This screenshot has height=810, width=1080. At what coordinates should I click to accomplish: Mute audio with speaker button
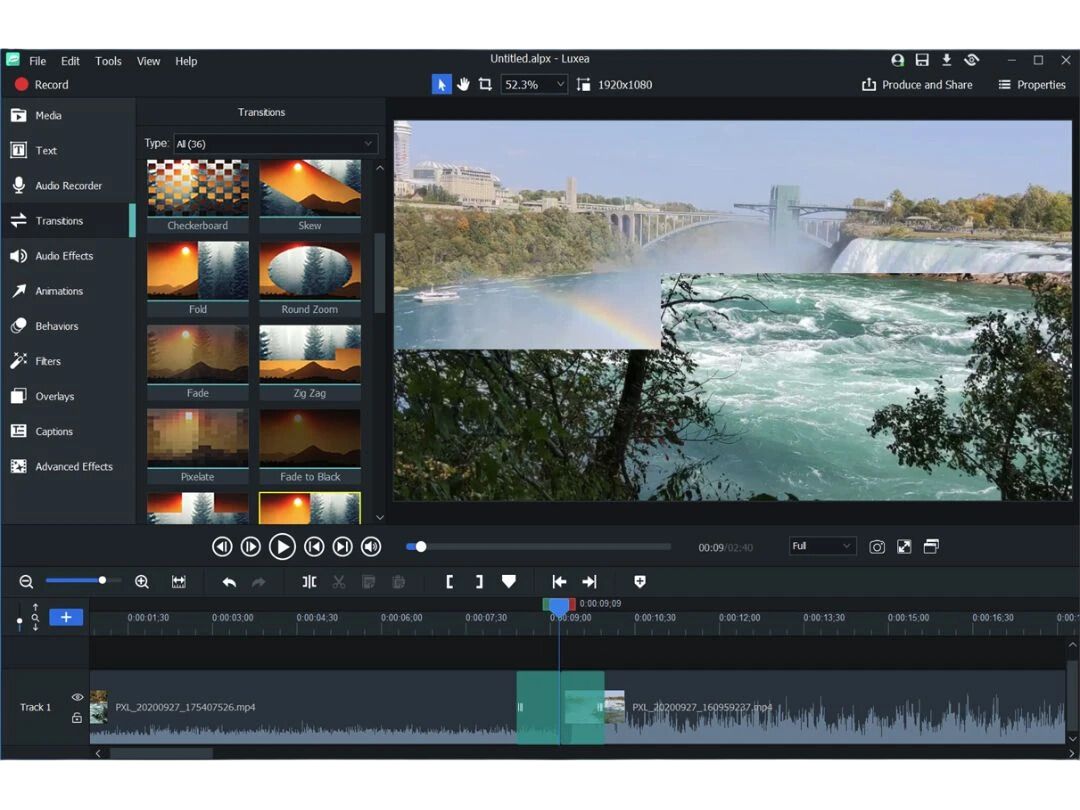tap(371, 547)
